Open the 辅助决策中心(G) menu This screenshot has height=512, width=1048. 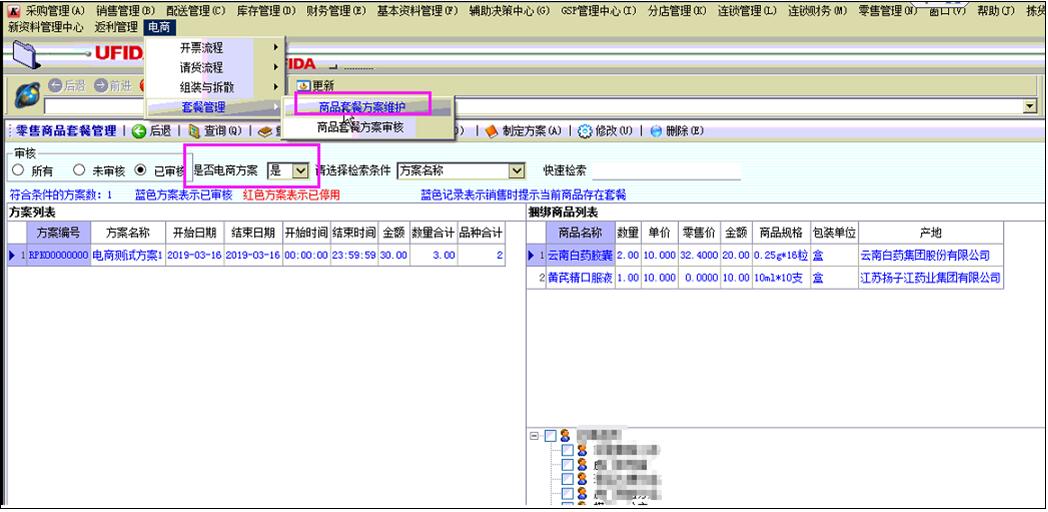click(509, 11)
